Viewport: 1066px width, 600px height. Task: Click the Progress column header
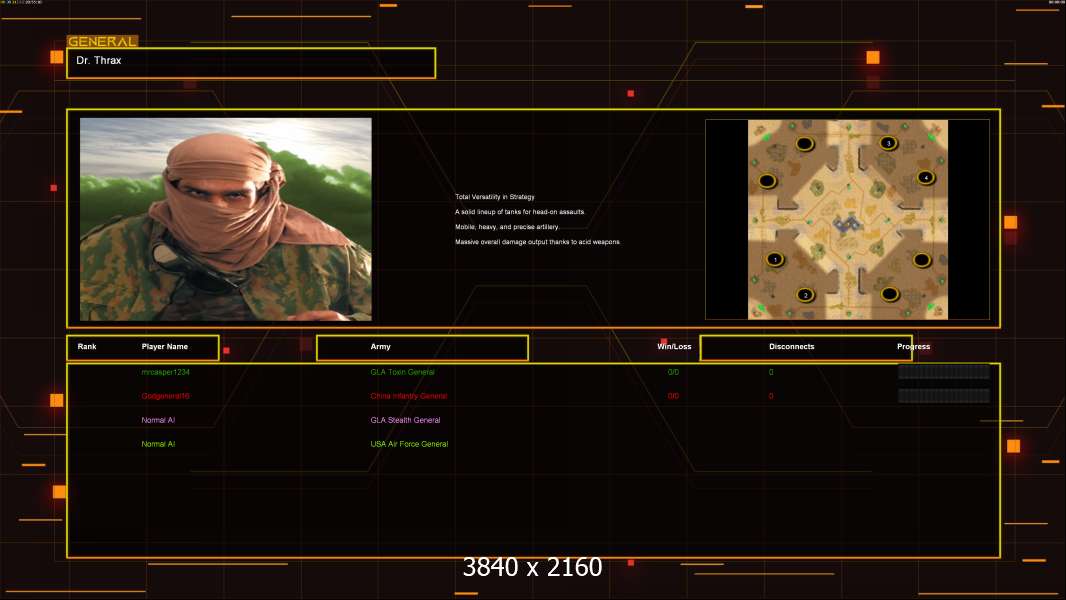[913, 347]
